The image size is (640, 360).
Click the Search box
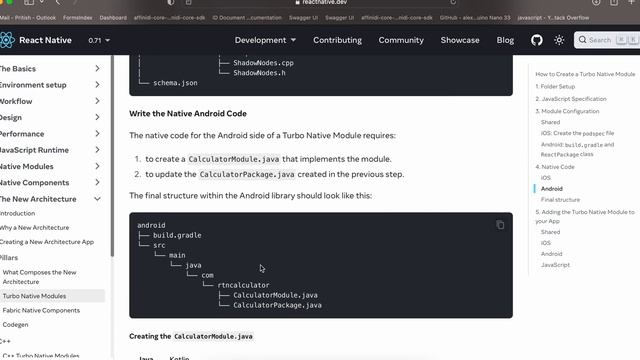(607, 40)
